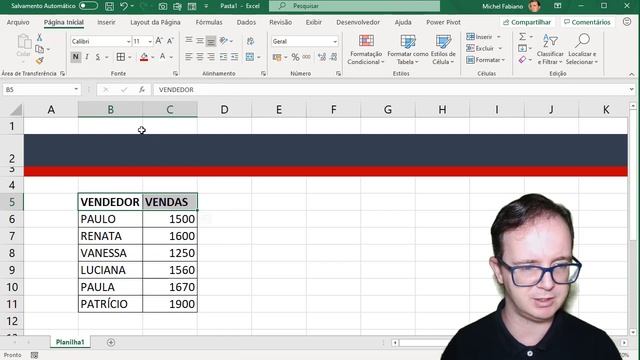Click the Merge and Center icon
The image size is (640, 360).
point(250,57)
